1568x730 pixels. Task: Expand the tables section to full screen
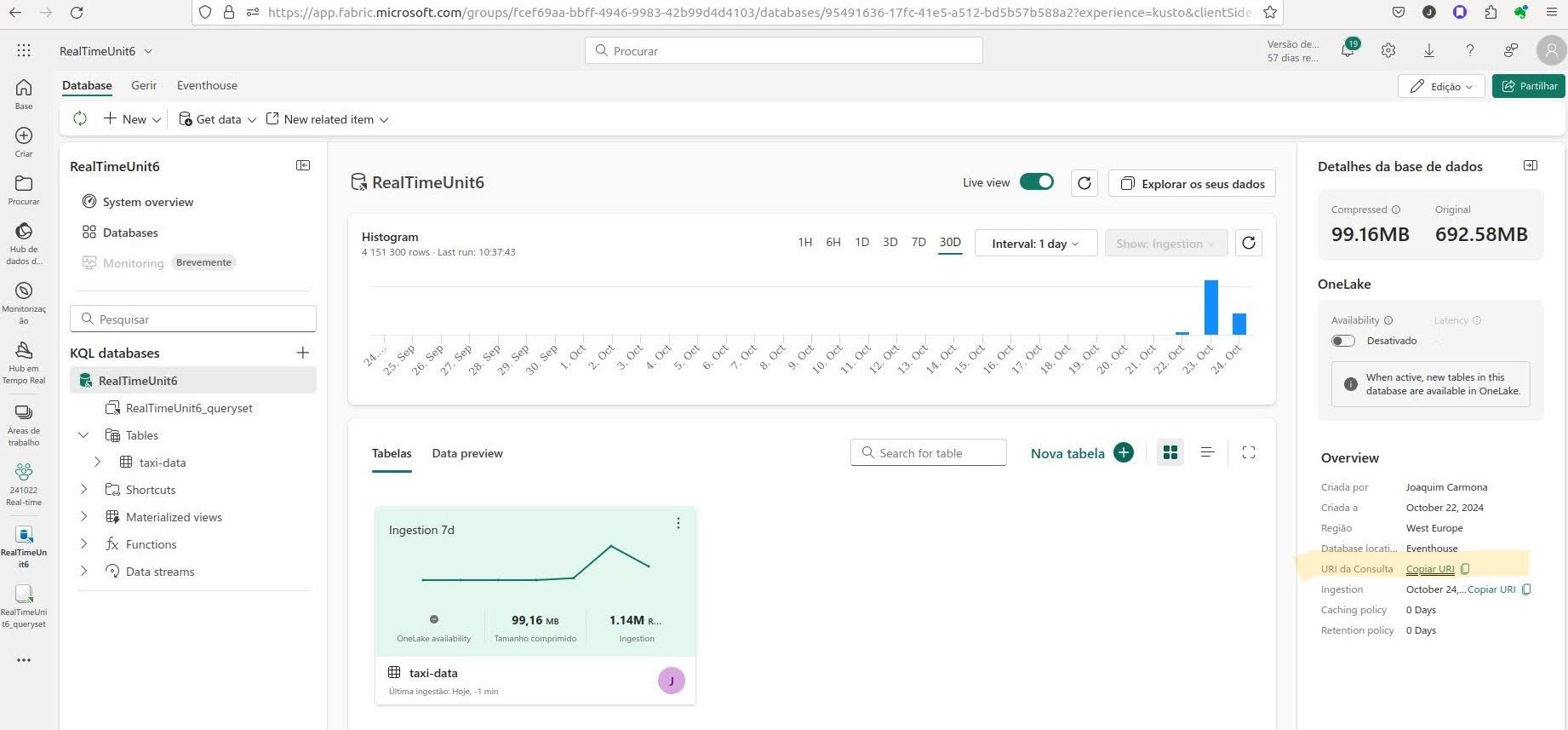[x=1249, y=452]
